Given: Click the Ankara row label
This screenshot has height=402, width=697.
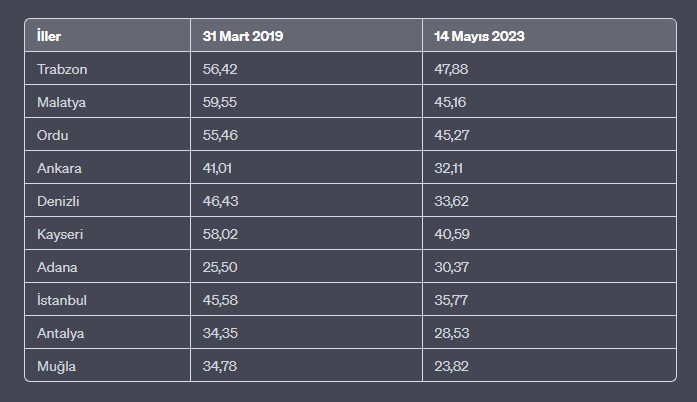Looking at the screenshot, I should coord(59,167).
